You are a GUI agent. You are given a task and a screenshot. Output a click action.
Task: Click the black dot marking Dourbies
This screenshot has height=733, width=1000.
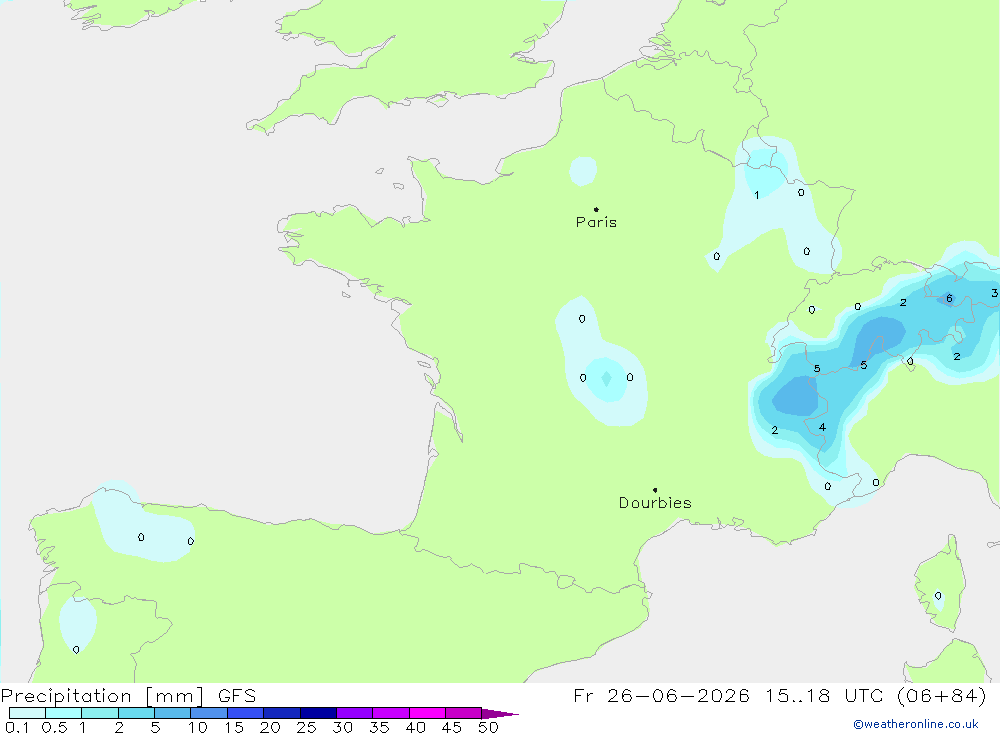pyautogui.click(x=655, y=490)
